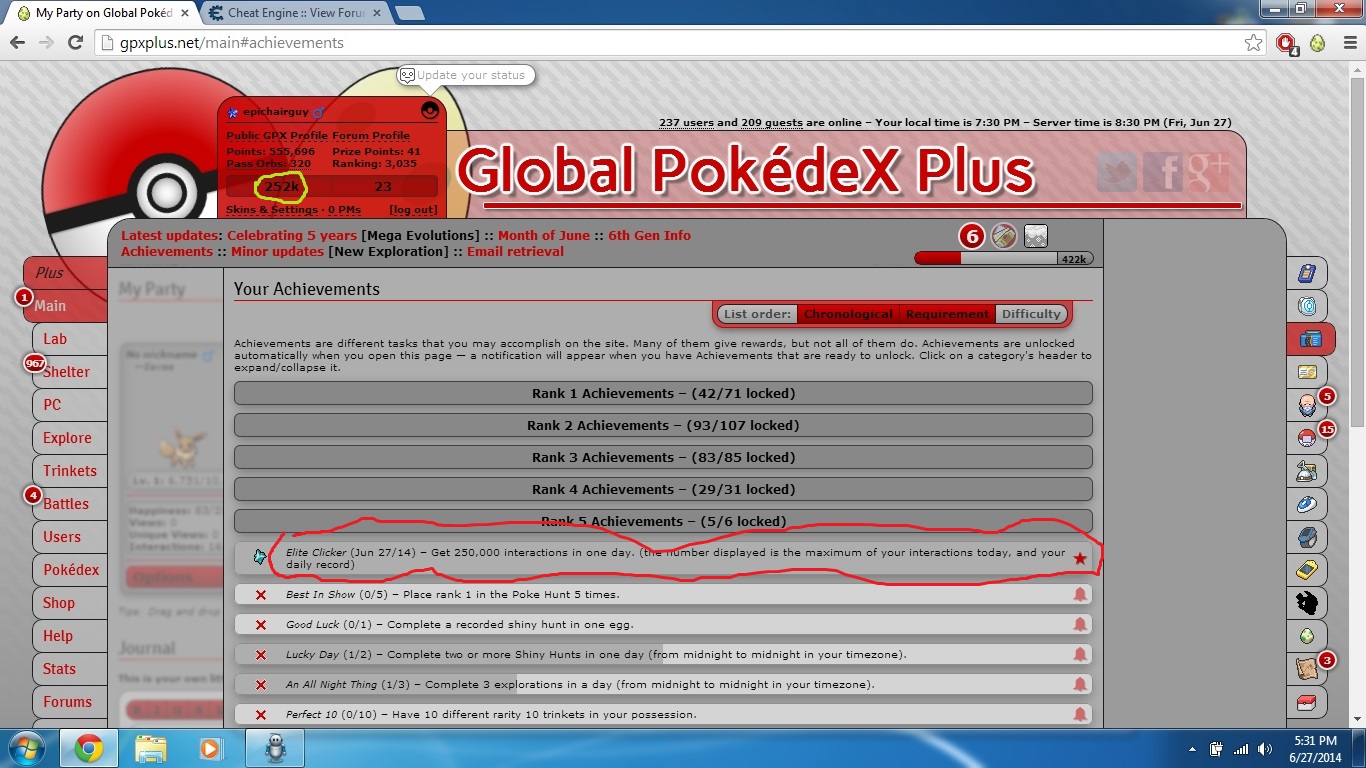This screenshot has width=1366, height=768.
Task: Click the black silhouette icon in right sidebar
Action: tap(1307, 602)
